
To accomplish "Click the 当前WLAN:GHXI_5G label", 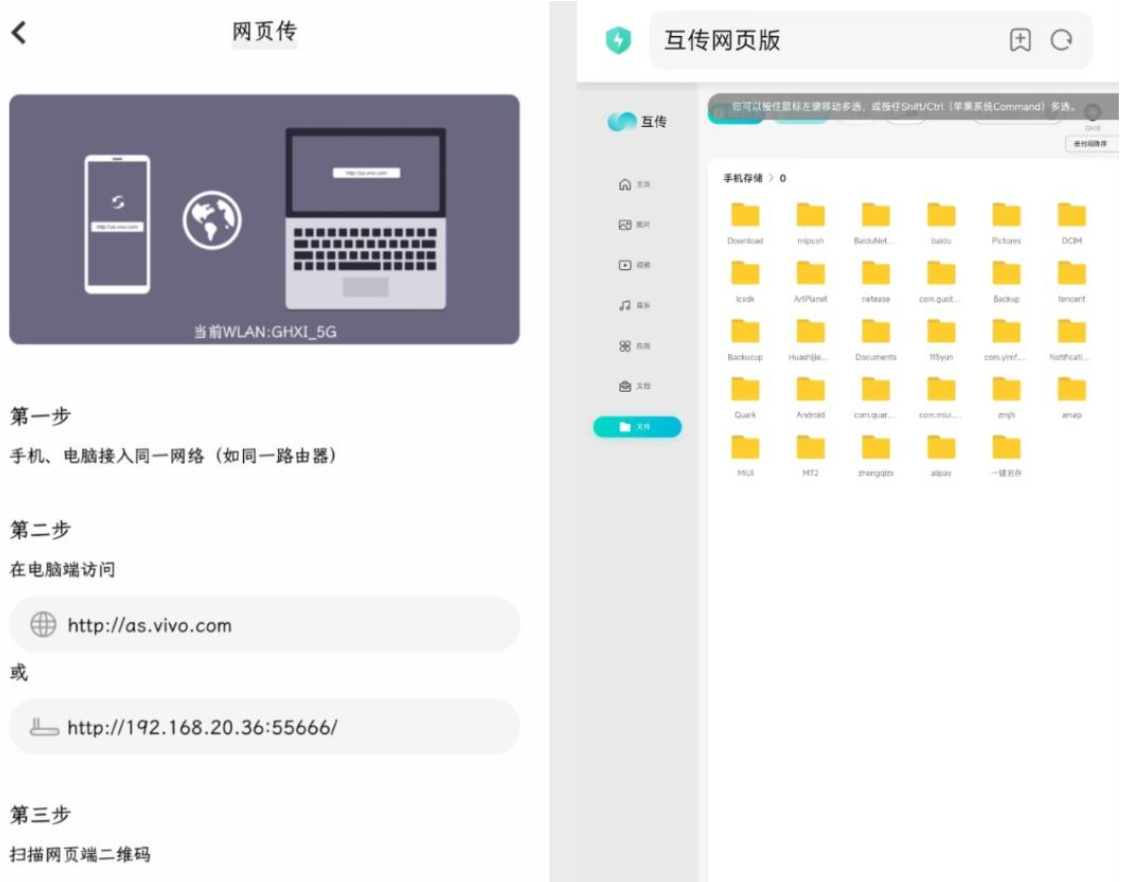I will point(265,332).
